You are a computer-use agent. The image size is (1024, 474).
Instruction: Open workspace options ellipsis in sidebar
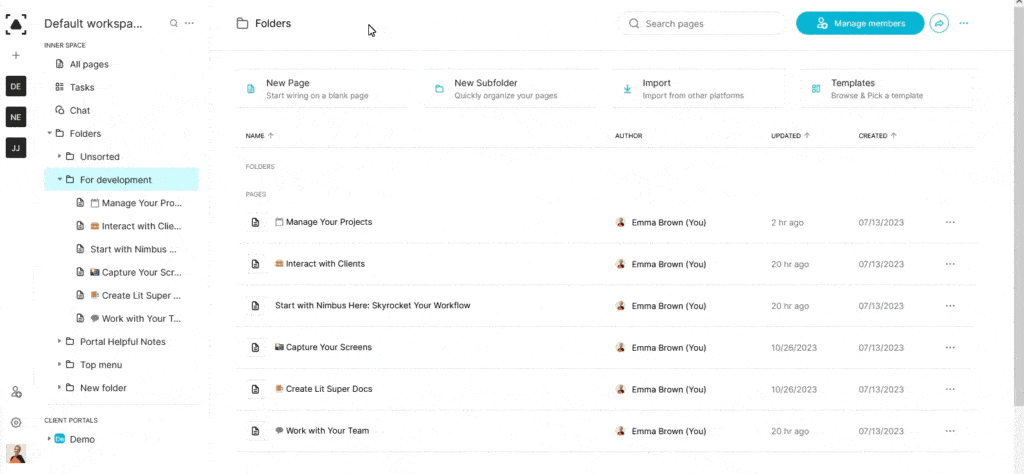(189, 23)
